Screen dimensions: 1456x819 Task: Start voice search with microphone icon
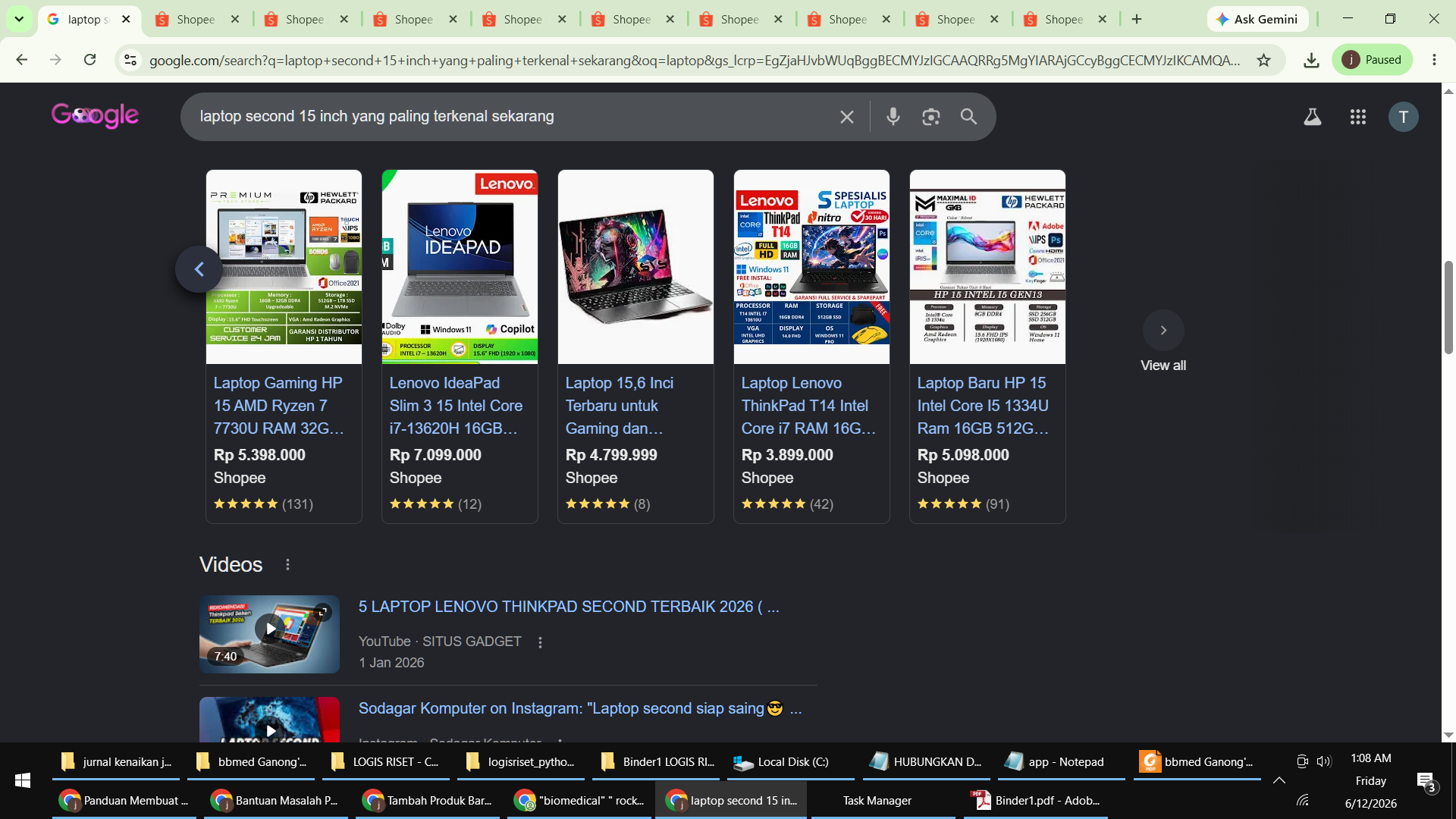pyautogui.click(x=893, y=117)
